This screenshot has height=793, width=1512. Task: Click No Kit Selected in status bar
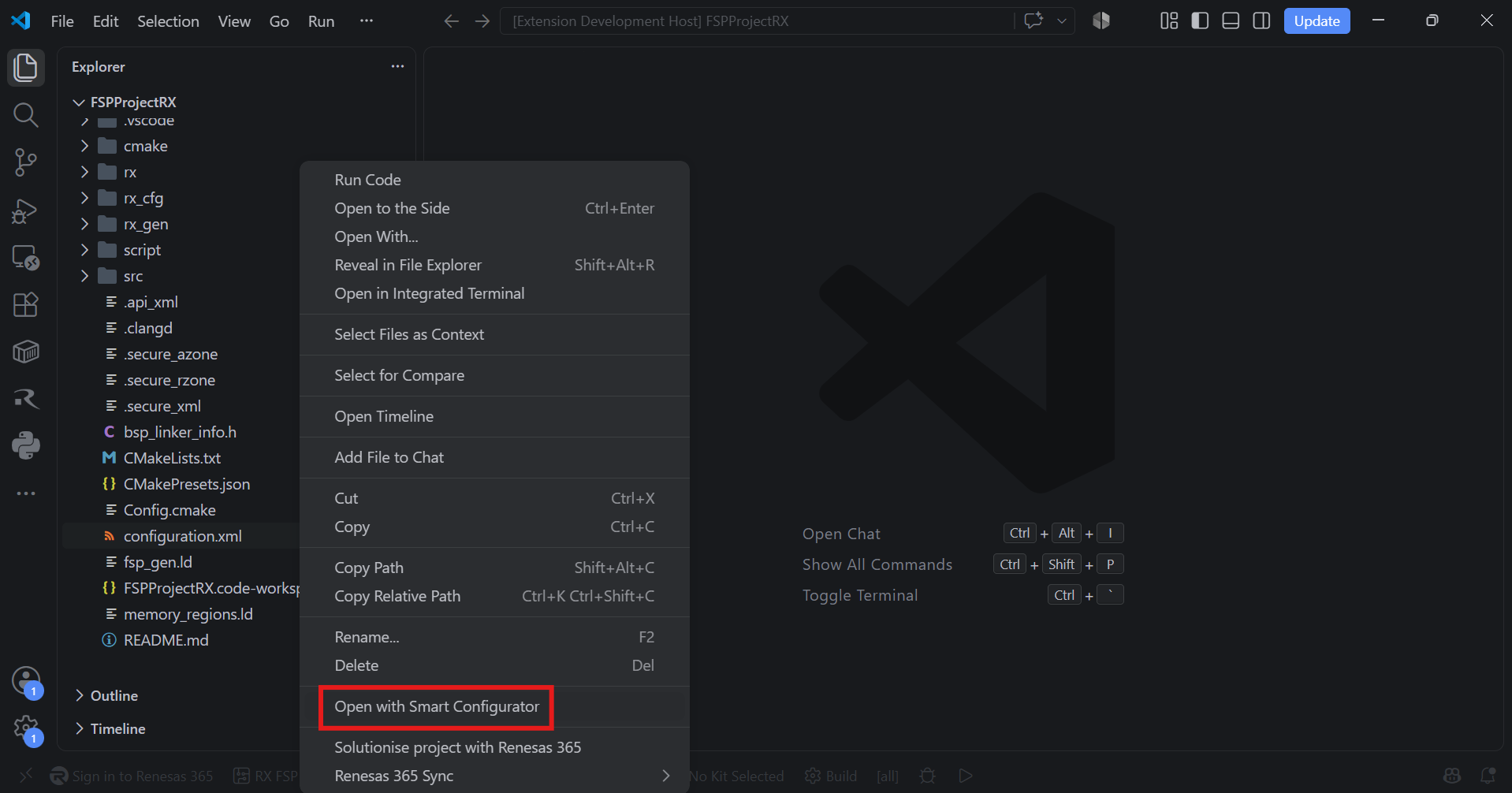click(x=736, y=776)
